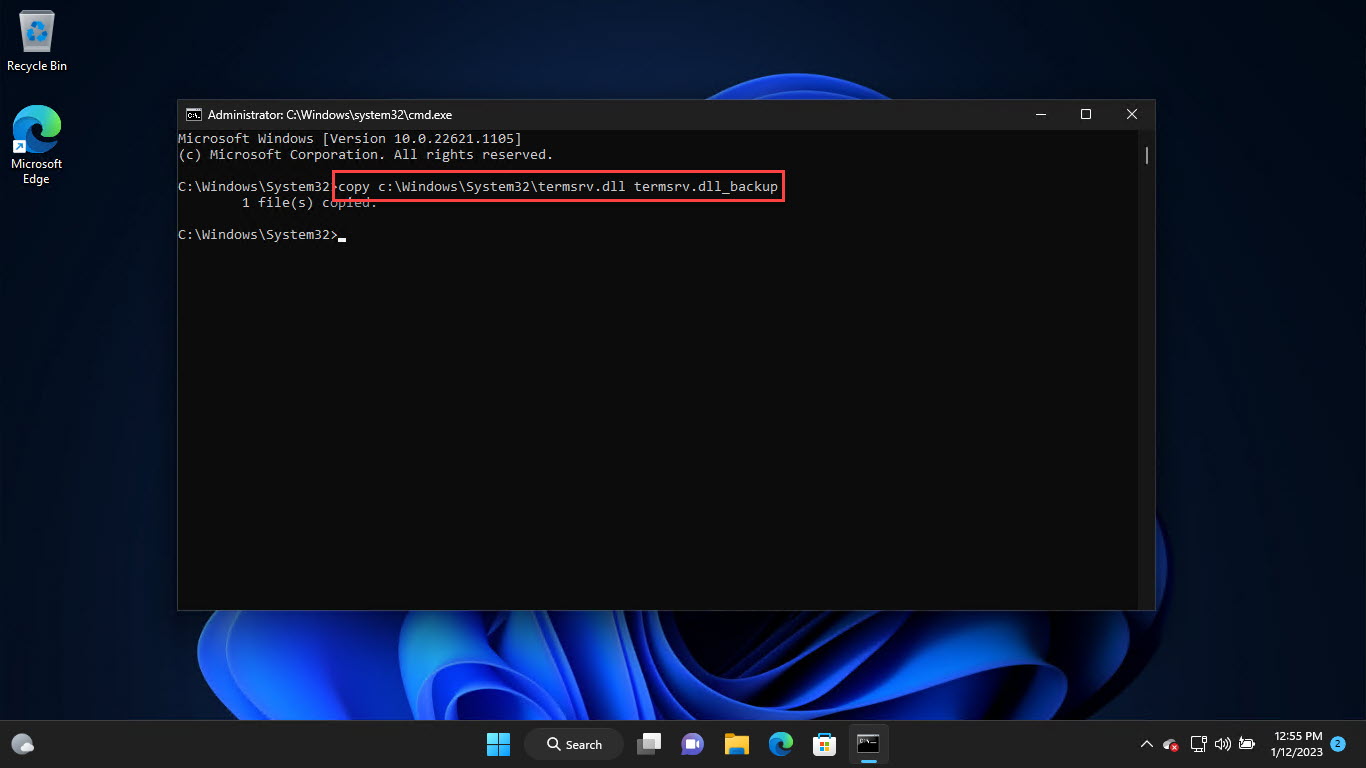Click the Command Prompt taskbar icon
1366x768 pixels.
[868, 744]
